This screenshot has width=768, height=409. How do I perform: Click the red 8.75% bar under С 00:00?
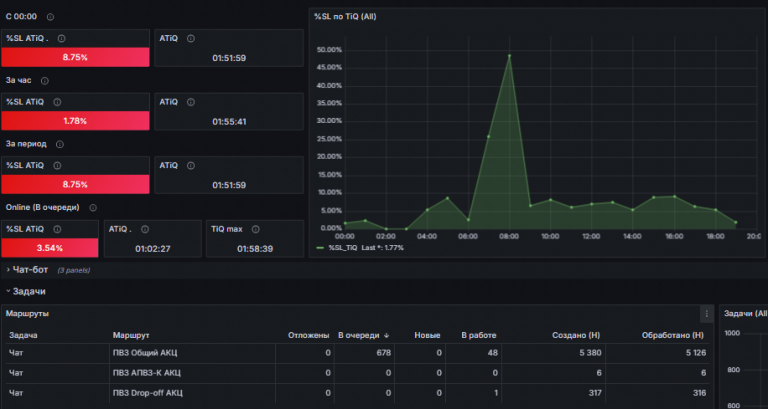[75, 57]
